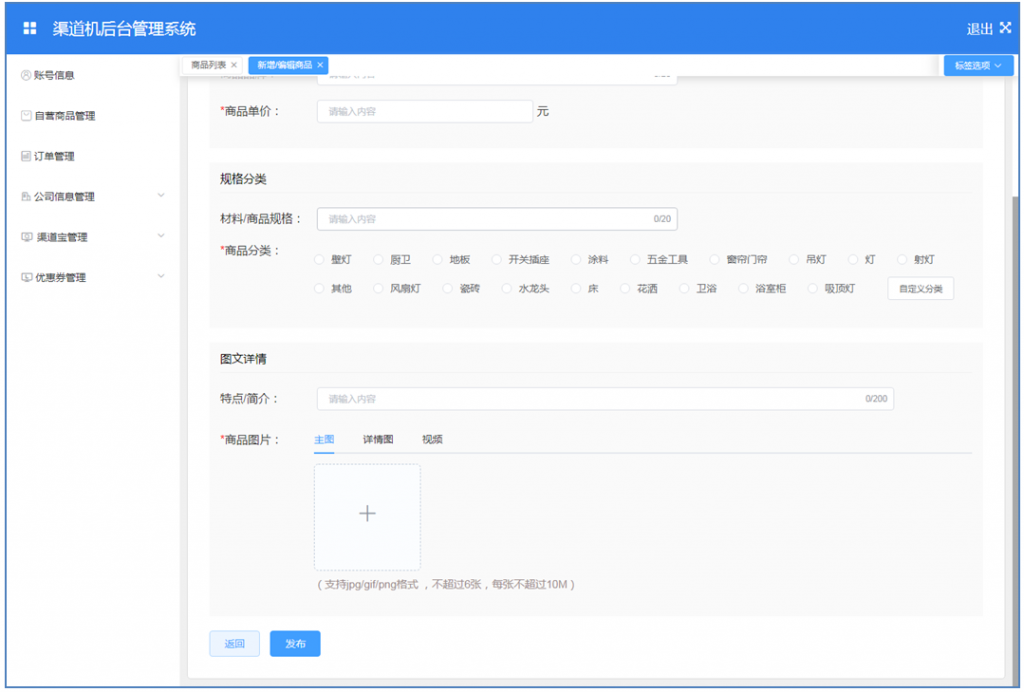
Task: Select the 厨卫 category radio
Action: pyautogui.click(x=378, y=260)
